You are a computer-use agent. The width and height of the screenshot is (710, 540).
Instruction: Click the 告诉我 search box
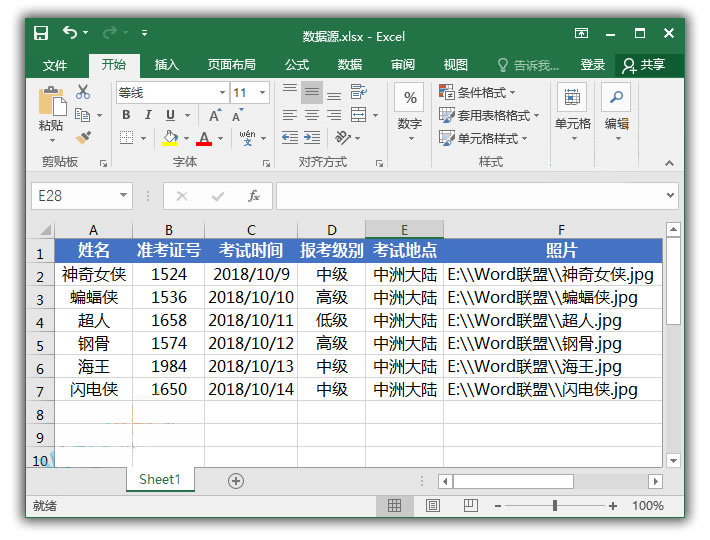(x=528, y=66)
